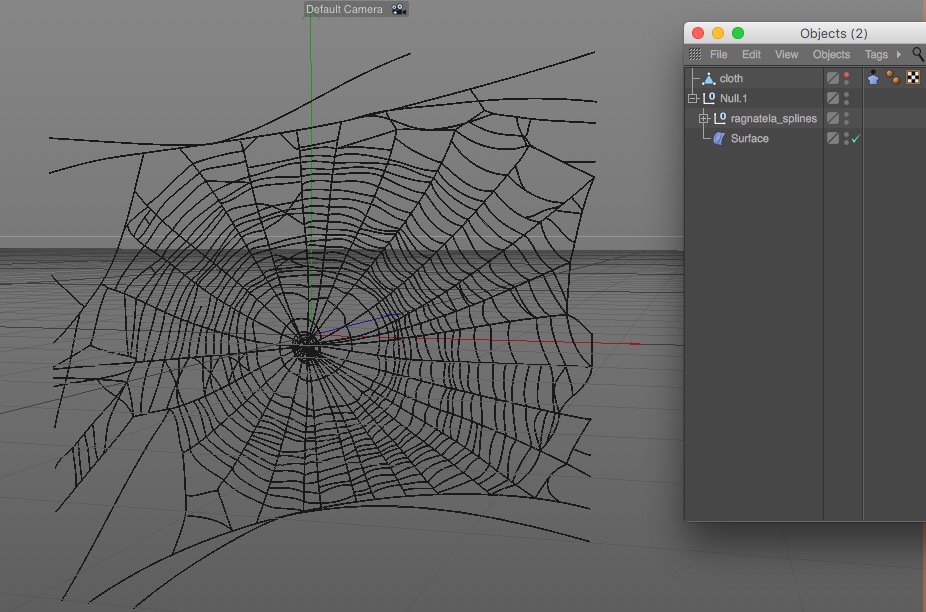Screen dimensions: 926x612
Task: Open the File menu in Objects panel
Action: tap(718, 55)
